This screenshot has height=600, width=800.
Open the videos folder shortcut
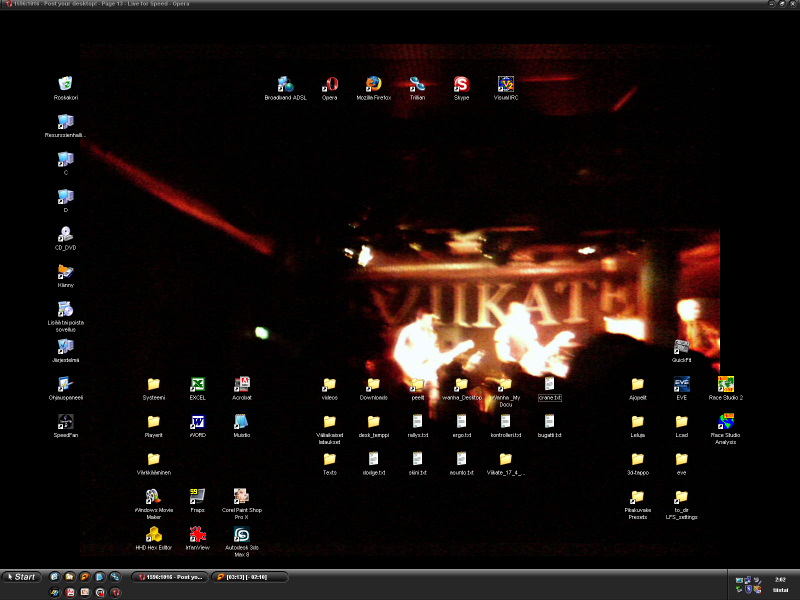330,388
